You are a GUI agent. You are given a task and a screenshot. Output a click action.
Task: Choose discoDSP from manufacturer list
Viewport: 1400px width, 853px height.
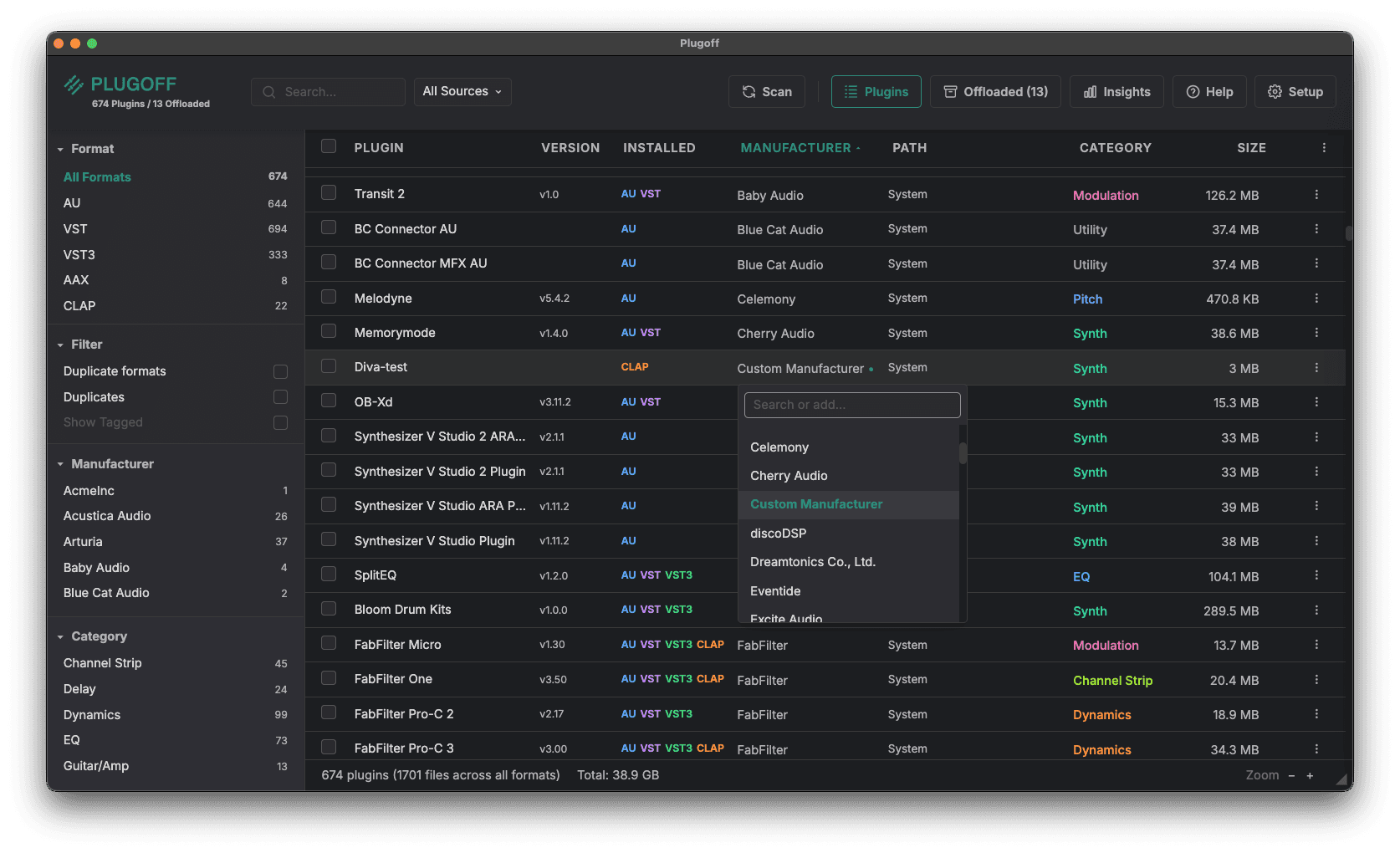[x=848, y=534]
